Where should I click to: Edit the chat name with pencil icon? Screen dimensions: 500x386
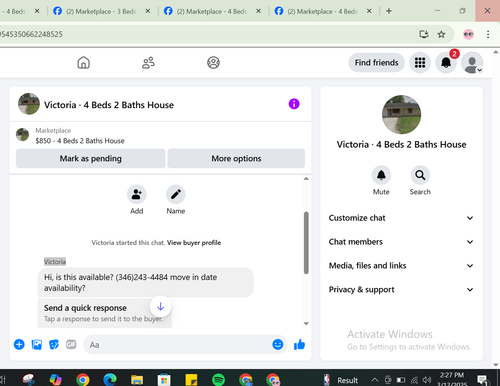(176, 194)
